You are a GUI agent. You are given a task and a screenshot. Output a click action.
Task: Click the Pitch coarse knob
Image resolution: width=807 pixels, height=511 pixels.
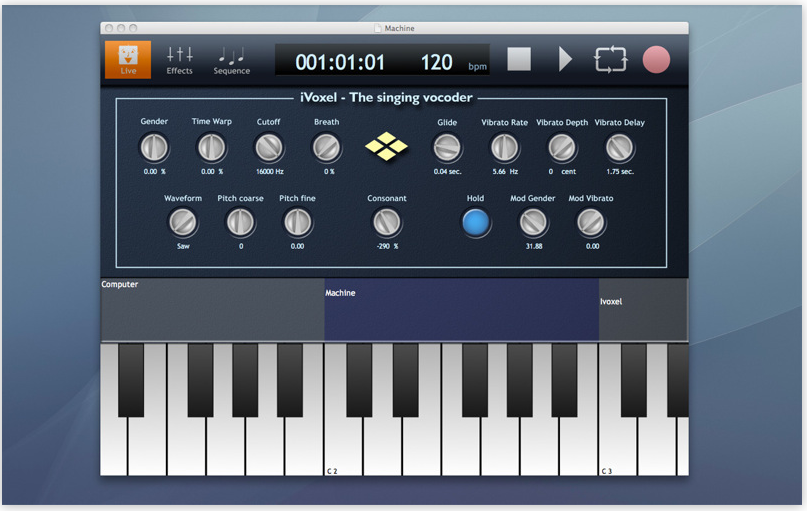(240, 223)
